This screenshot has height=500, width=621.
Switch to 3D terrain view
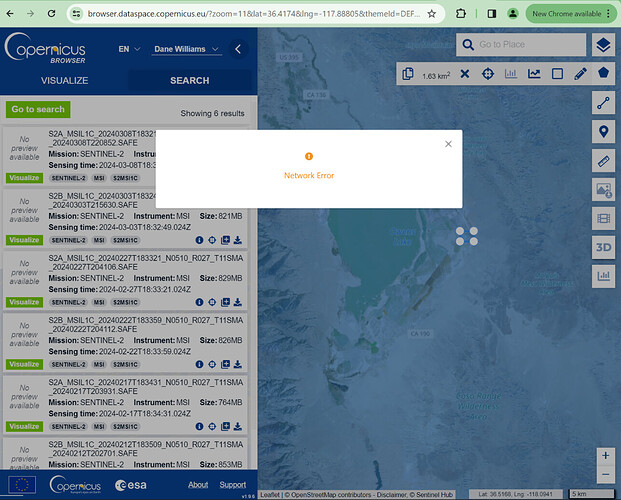[x=603, y=246]
